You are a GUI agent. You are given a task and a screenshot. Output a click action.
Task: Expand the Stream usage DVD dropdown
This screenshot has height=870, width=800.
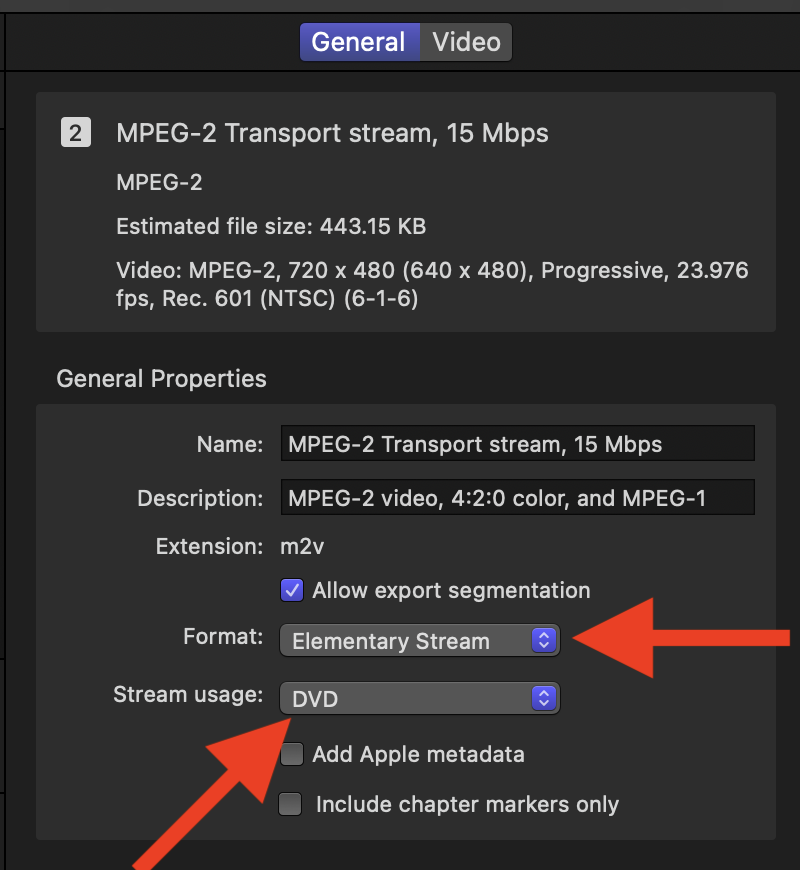420,698
